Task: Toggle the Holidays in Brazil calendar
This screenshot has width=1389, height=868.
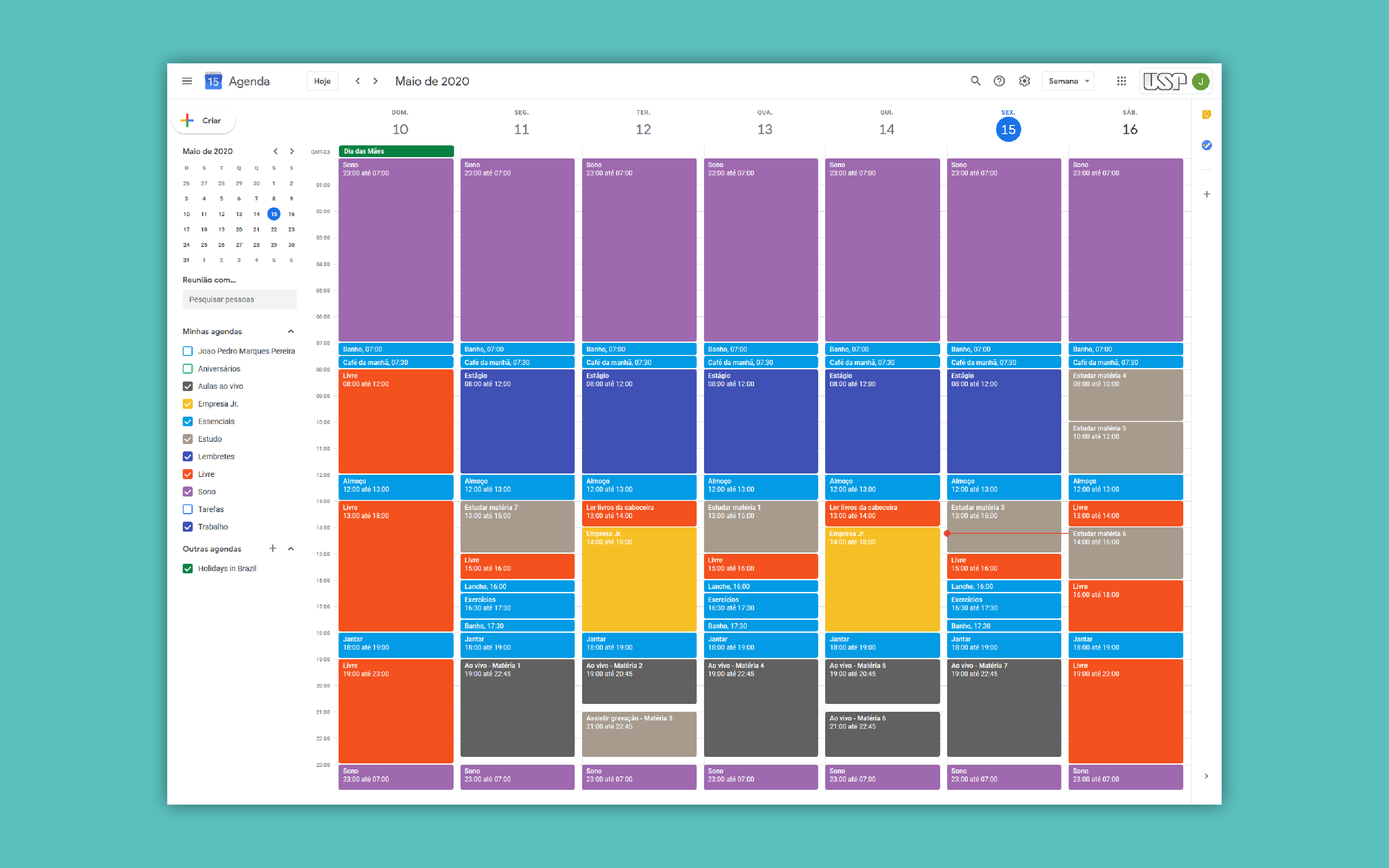Action: tap(188, 569)
